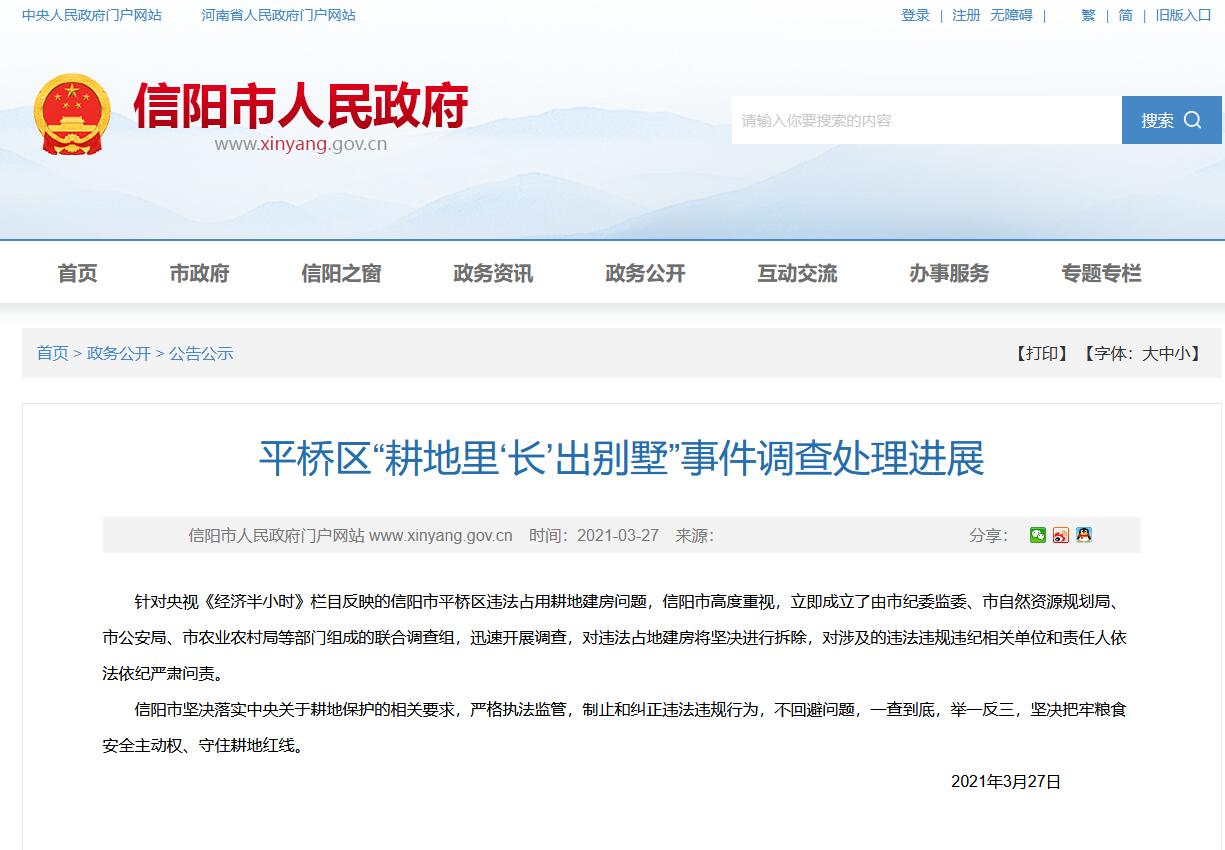Click 公告公示 in the breadcrumb

click(x=201, y=353)
